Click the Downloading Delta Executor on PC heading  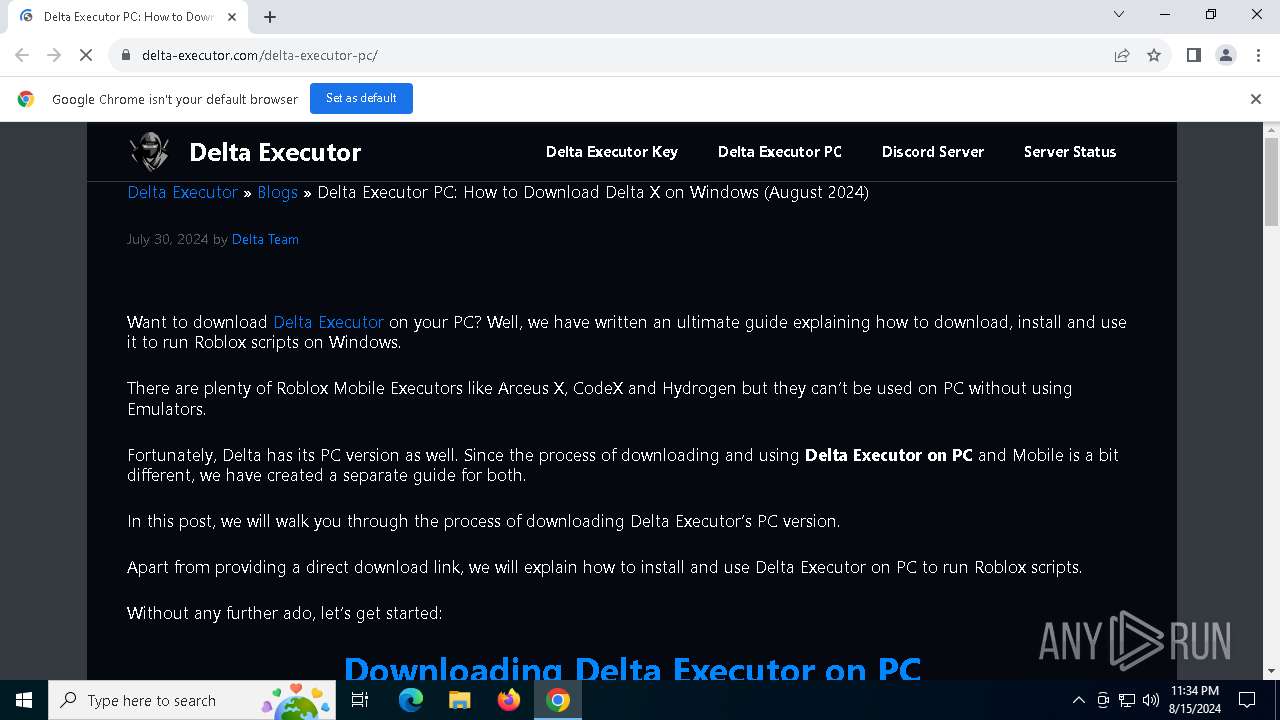click(x=632, y=667)
